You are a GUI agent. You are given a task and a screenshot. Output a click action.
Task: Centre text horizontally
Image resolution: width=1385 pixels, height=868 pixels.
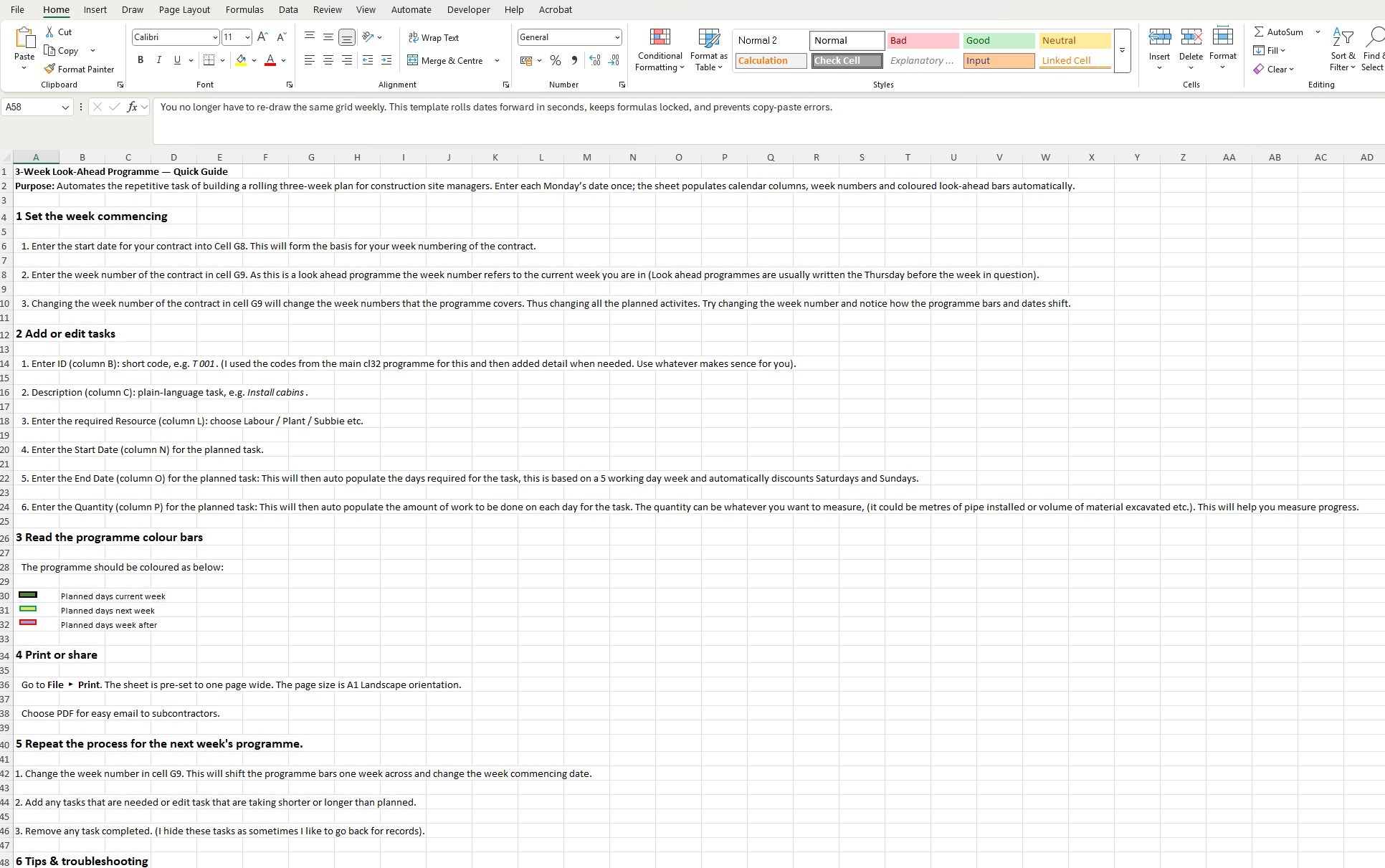[x=328, y=60]
